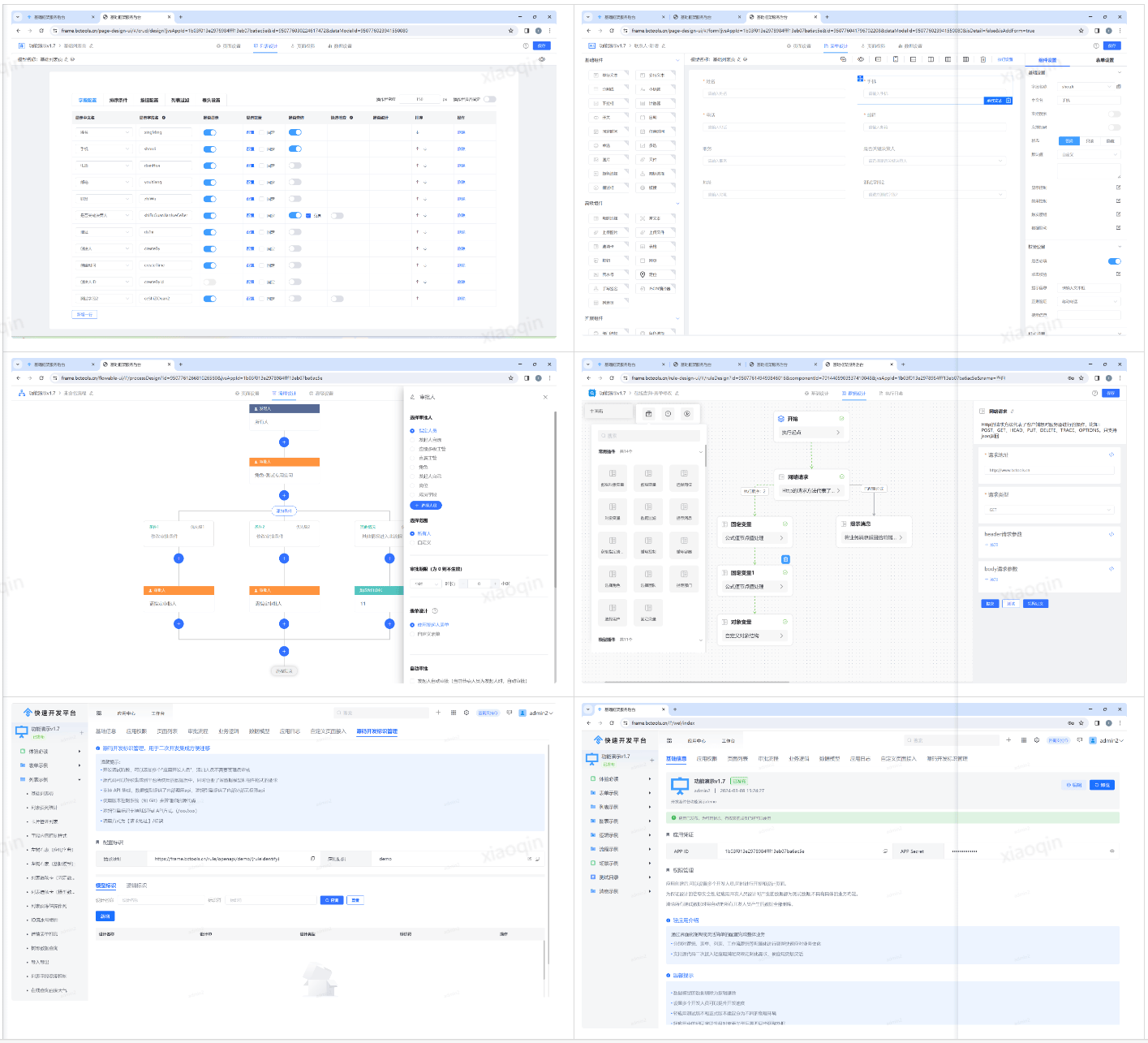
Task: Switch off the blue toggle in dianHua row
Action: [x=209, y=166]
